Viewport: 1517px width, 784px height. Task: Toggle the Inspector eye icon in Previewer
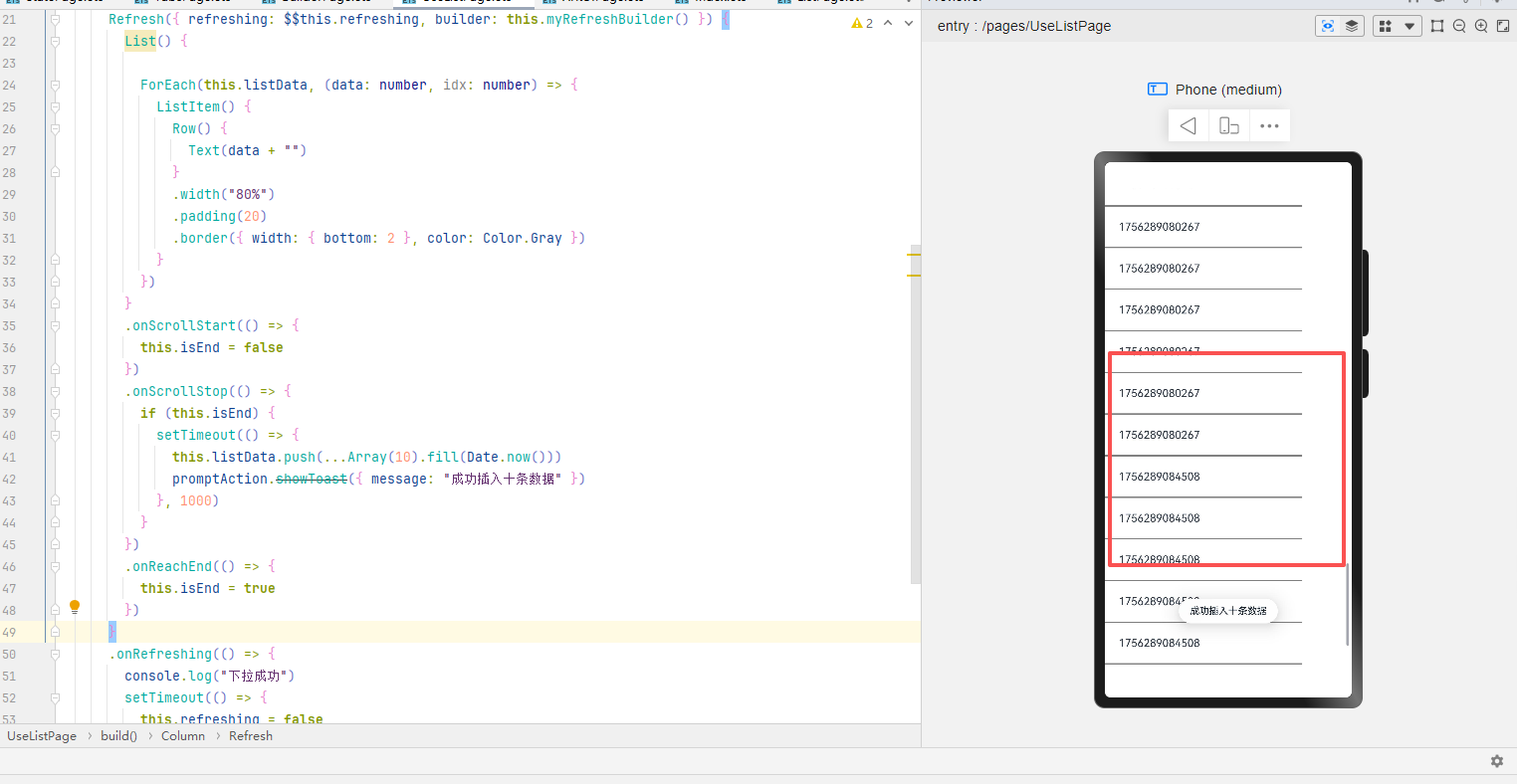click(x=1327, y=26)
